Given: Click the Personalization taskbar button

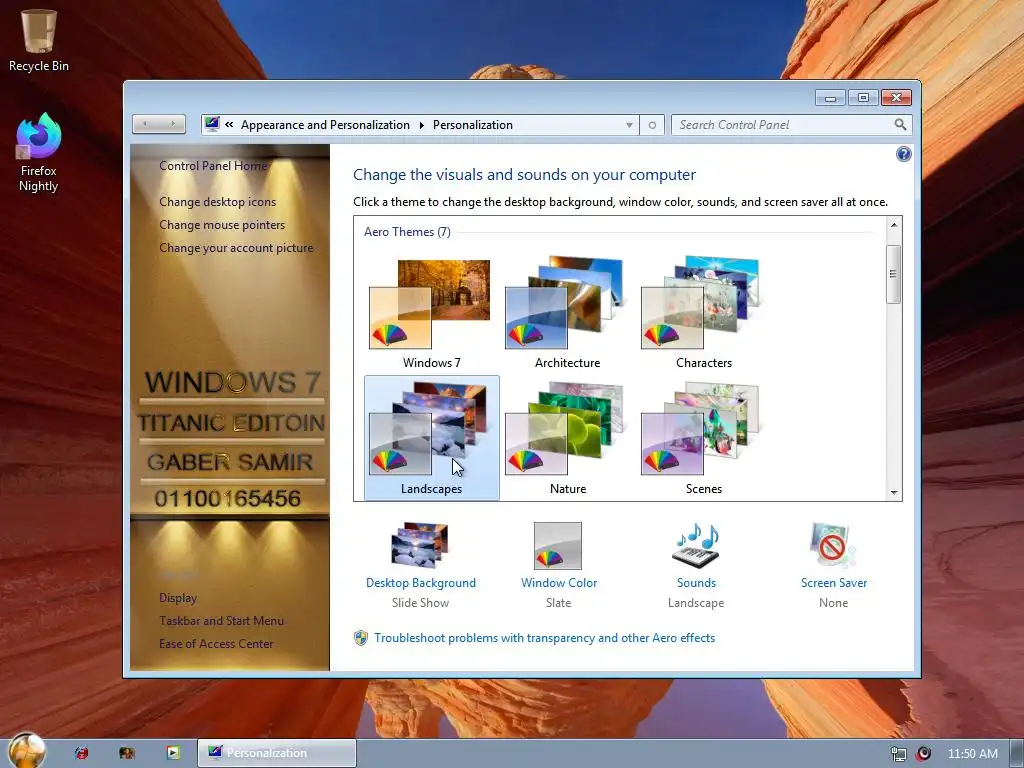Looking at the screenshot, I should [277, 753].
